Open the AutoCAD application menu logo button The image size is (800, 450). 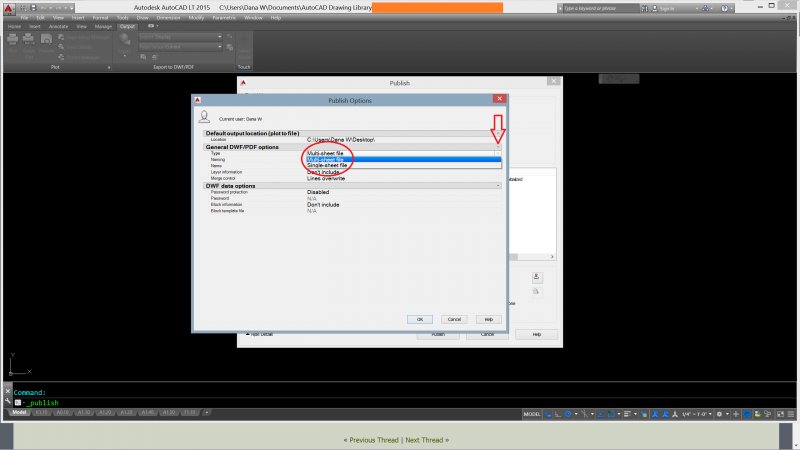pos(9,9)
